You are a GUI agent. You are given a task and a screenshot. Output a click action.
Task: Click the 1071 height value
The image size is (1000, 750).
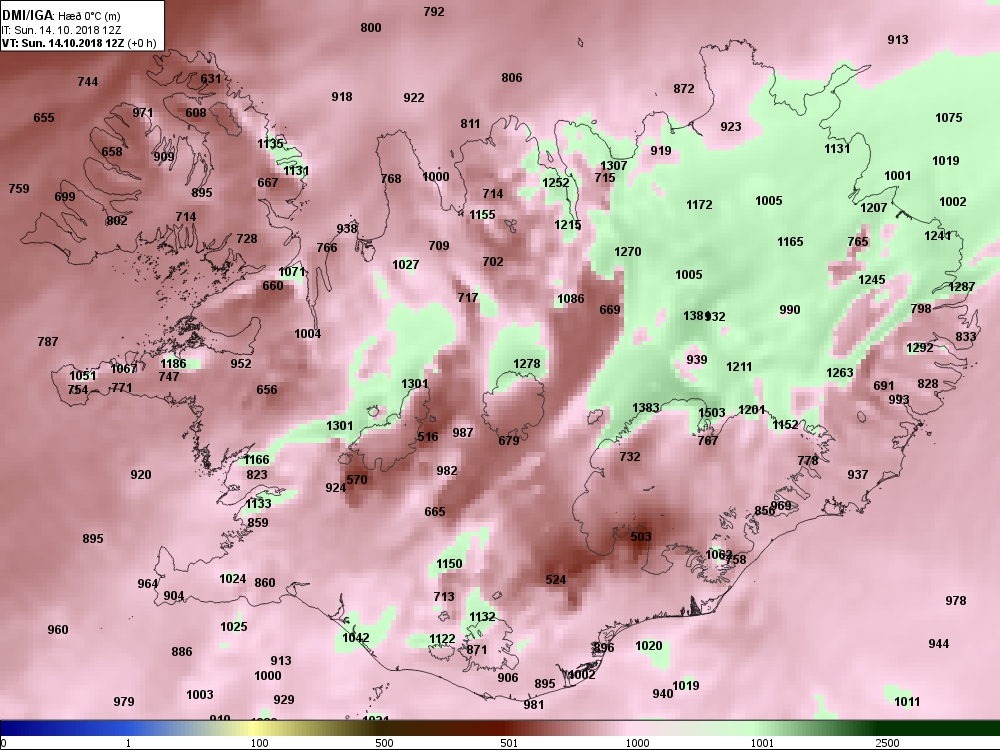(292, 272)
